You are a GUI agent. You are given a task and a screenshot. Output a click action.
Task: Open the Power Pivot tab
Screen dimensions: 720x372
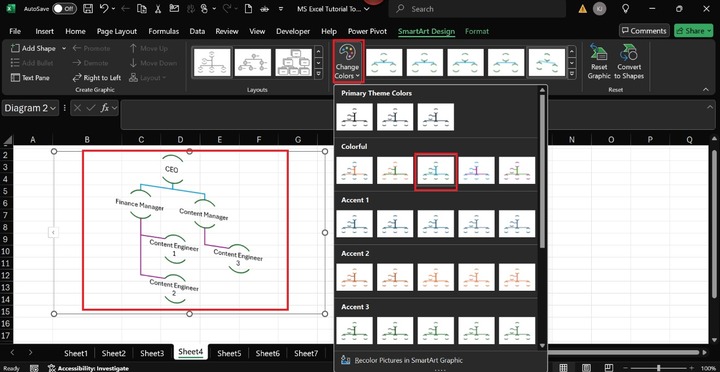click(x=367, y=31)
